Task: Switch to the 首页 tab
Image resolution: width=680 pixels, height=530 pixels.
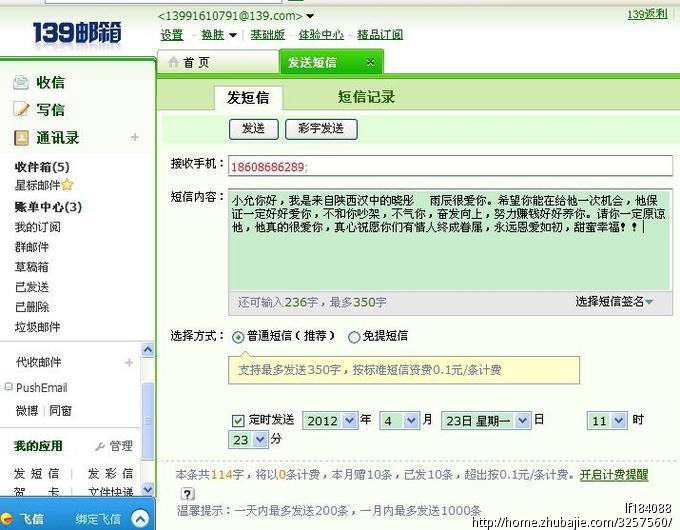Action: tap(218, 62)
